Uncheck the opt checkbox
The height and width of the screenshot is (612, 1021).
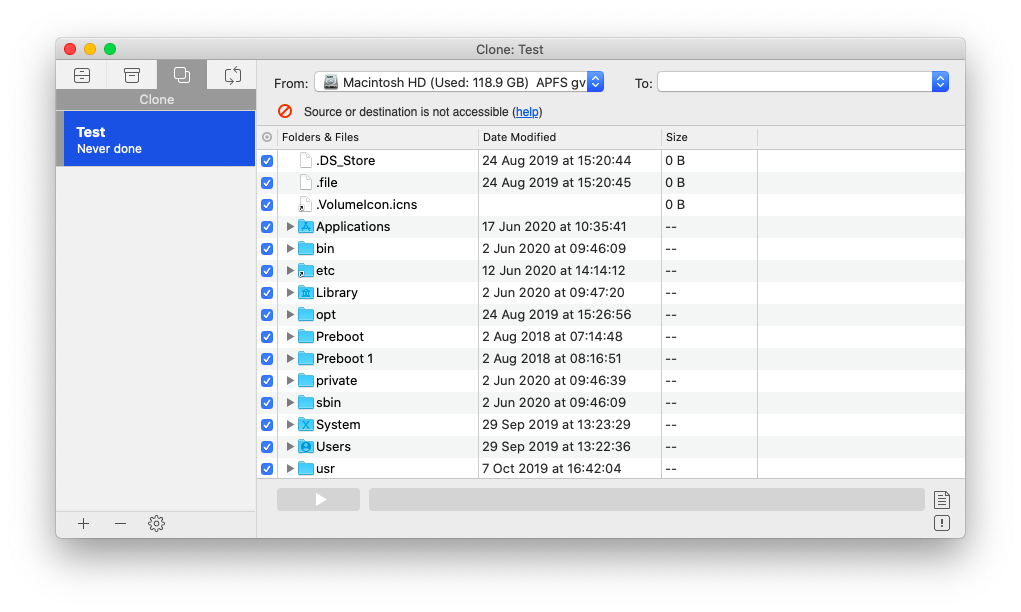point(267,315)
